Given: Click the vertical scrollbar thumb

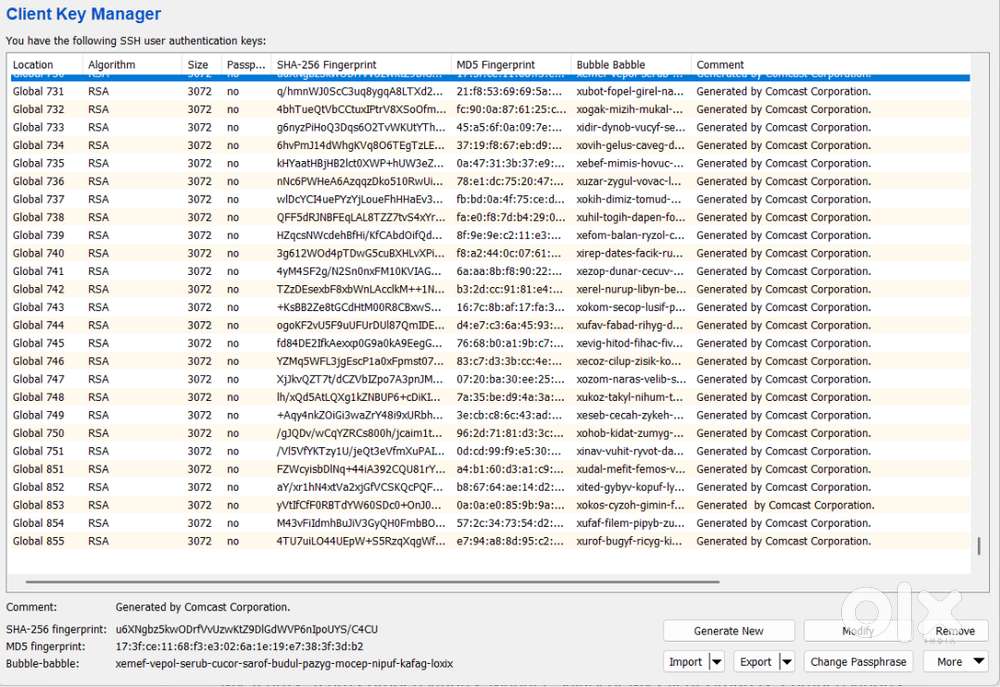Looking at the screenshot, I should [979, 545].
